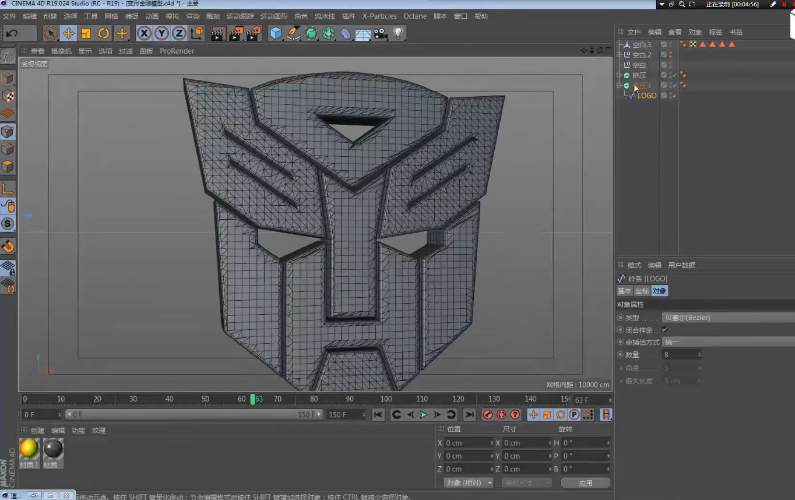Add a cube primitive object
The image size is (795, 500).
[x=276, y=33]
